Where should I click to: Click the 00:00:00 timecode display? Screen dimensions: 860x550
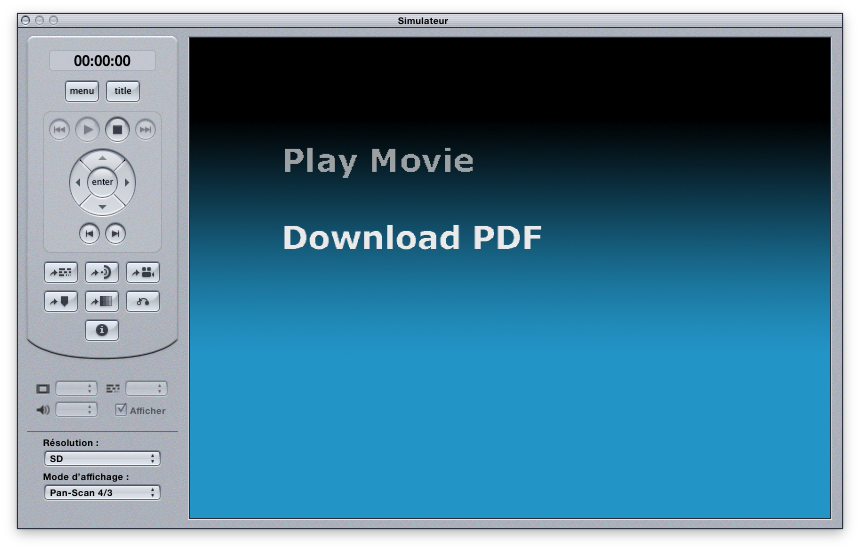coord(103,61)
